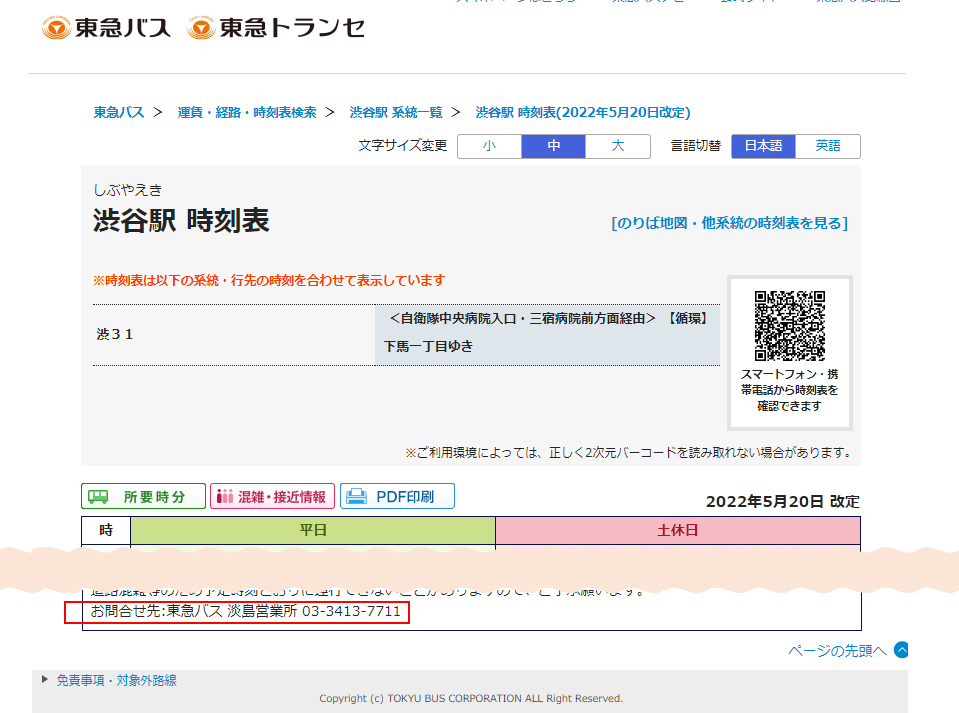The height and width of the screenshot is (713, 959).
Task: Click the お問合せ先 淡島営業所 phone text
Action: 245,611
